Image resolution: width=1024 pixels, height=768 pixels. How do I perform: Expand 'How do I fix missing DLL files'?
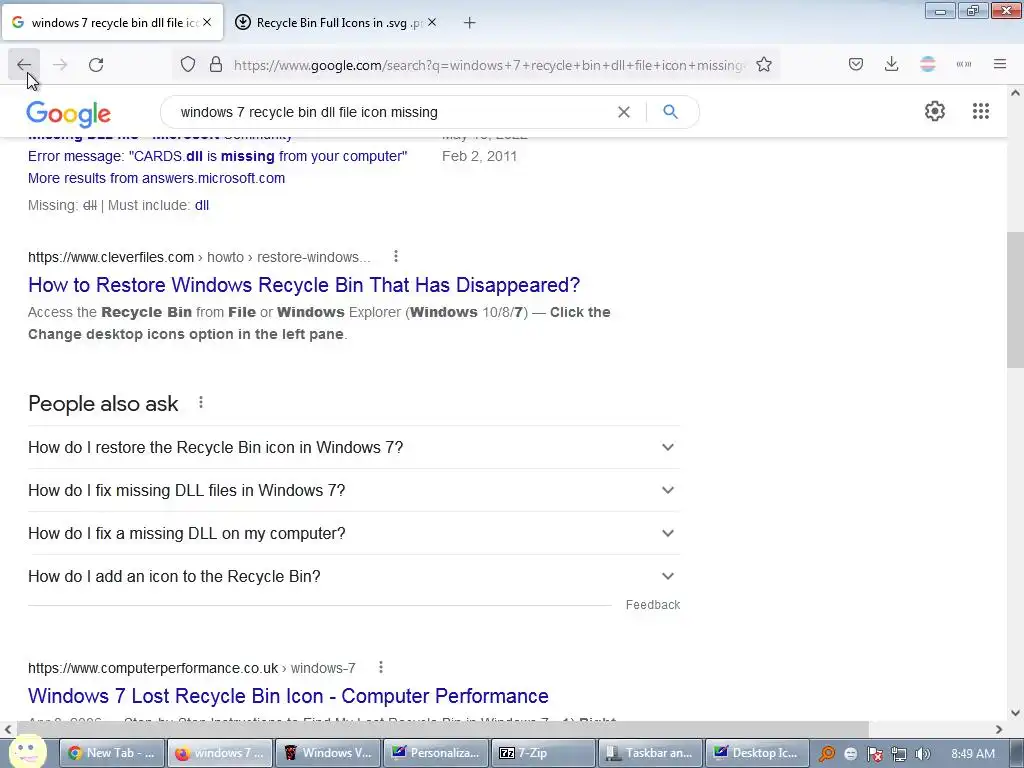[x=353, y=490]
